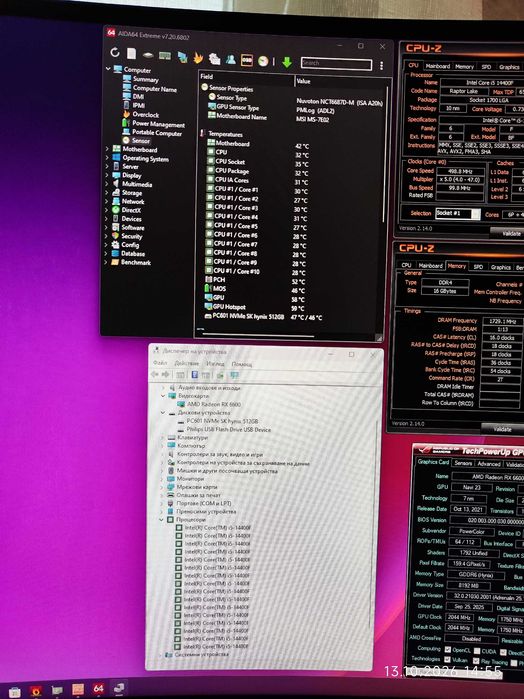Image resolution: width=524 pixels, height=699 pixels.
Task: Open the Файл menu in Device Manager
Action: pyautogui.click(x=160, y=363)
